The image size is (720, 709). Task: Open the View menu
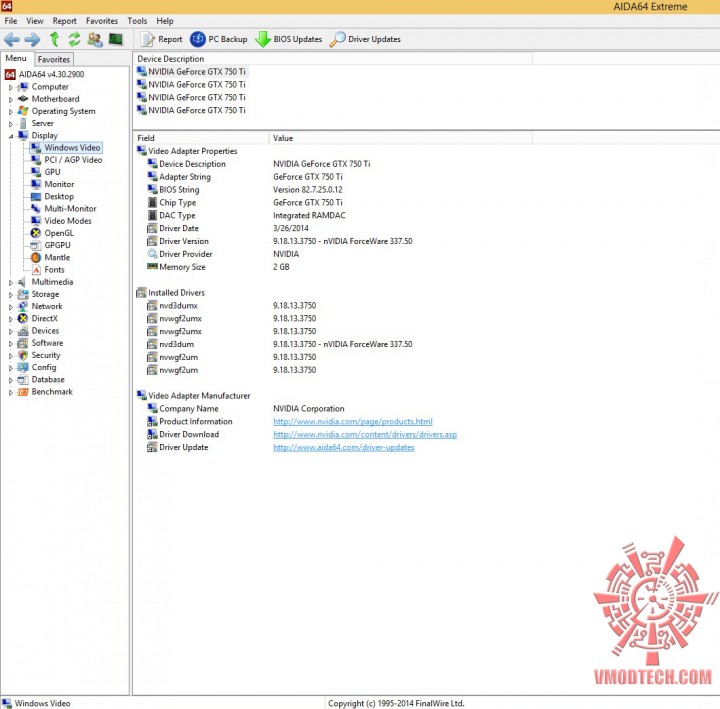click(x=34, y=21)
